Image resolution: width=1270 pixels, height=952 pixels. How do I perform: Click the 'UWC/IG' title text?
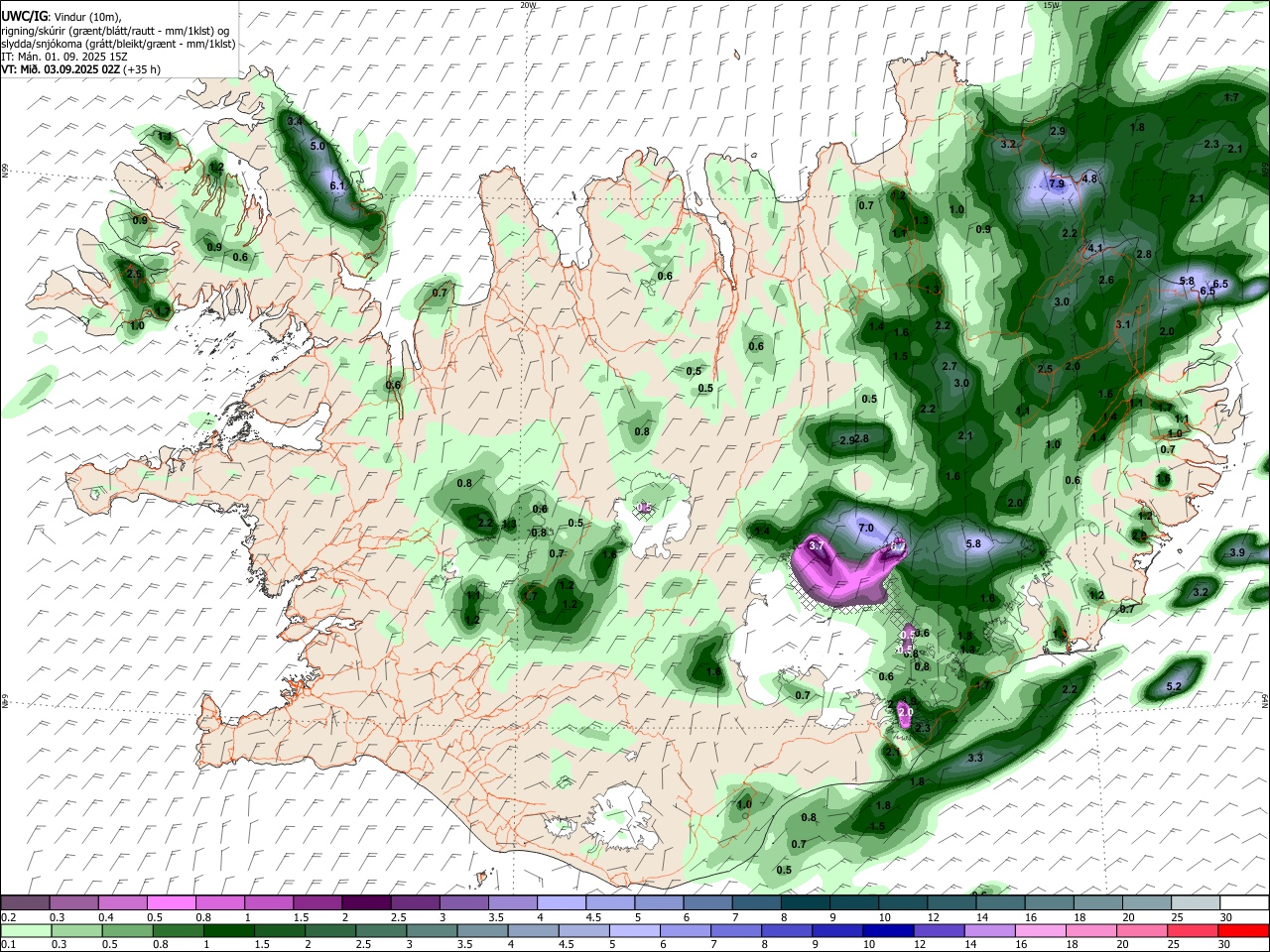click(23, 16)
